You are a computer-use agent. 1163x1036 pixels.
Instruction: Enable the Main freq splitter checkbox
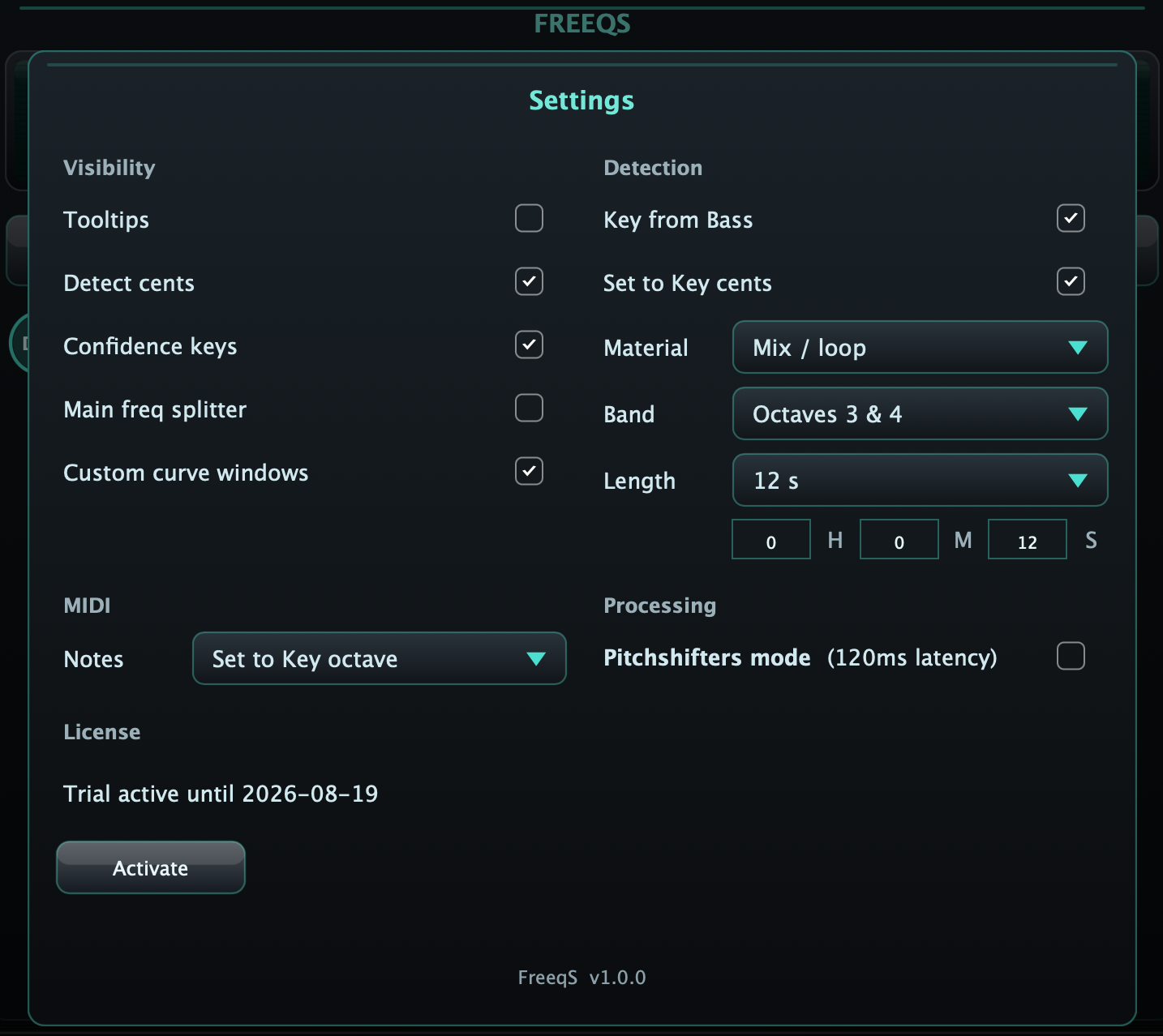pos(529,408)
